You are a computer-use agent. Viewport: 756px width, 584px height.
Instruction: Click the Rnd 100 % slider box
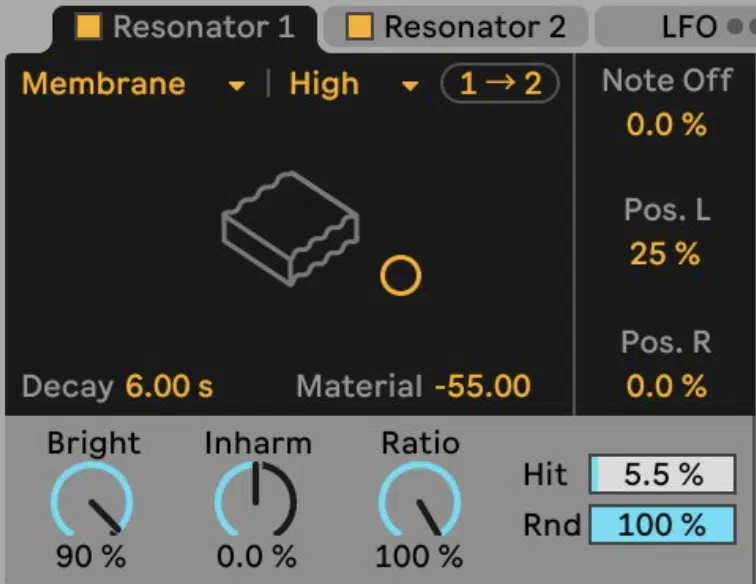tap(662, 525)
